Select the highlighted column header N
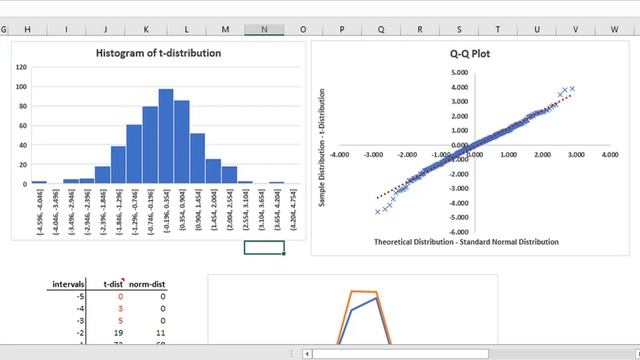This screenshot has height=360, width=640. click(264, 29)
